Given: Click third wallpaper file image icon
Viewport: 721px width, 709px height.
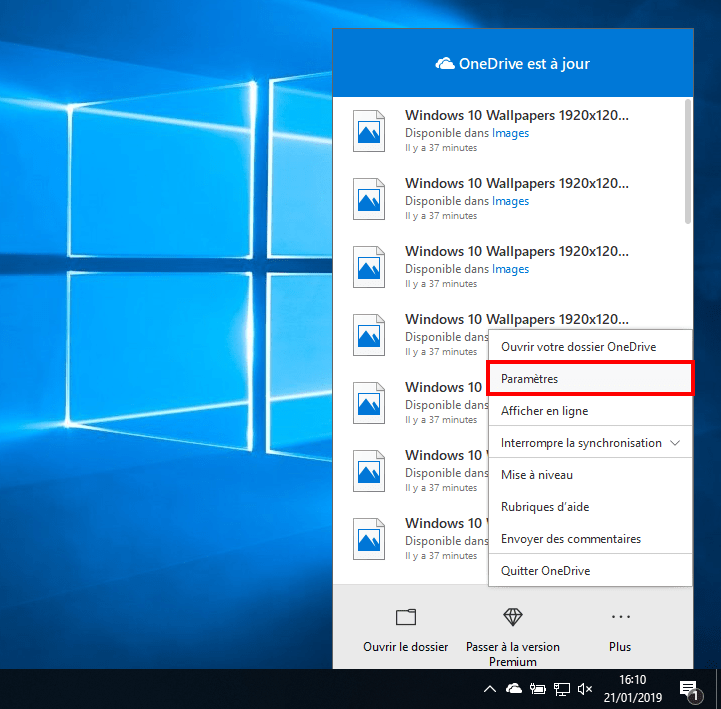Looking at the screenshot, I should pyautogui.click(x=369, y=267).
